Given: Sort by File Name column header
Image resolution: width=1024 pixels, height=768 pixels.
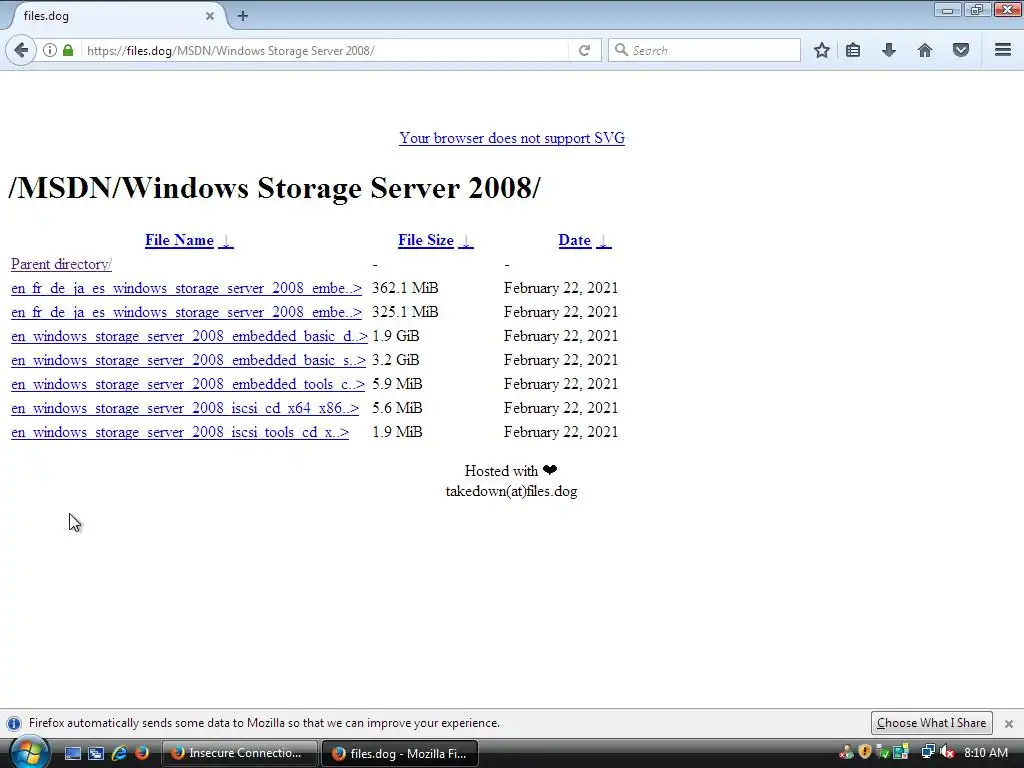Looking at the screenshot, I should 179,240.
